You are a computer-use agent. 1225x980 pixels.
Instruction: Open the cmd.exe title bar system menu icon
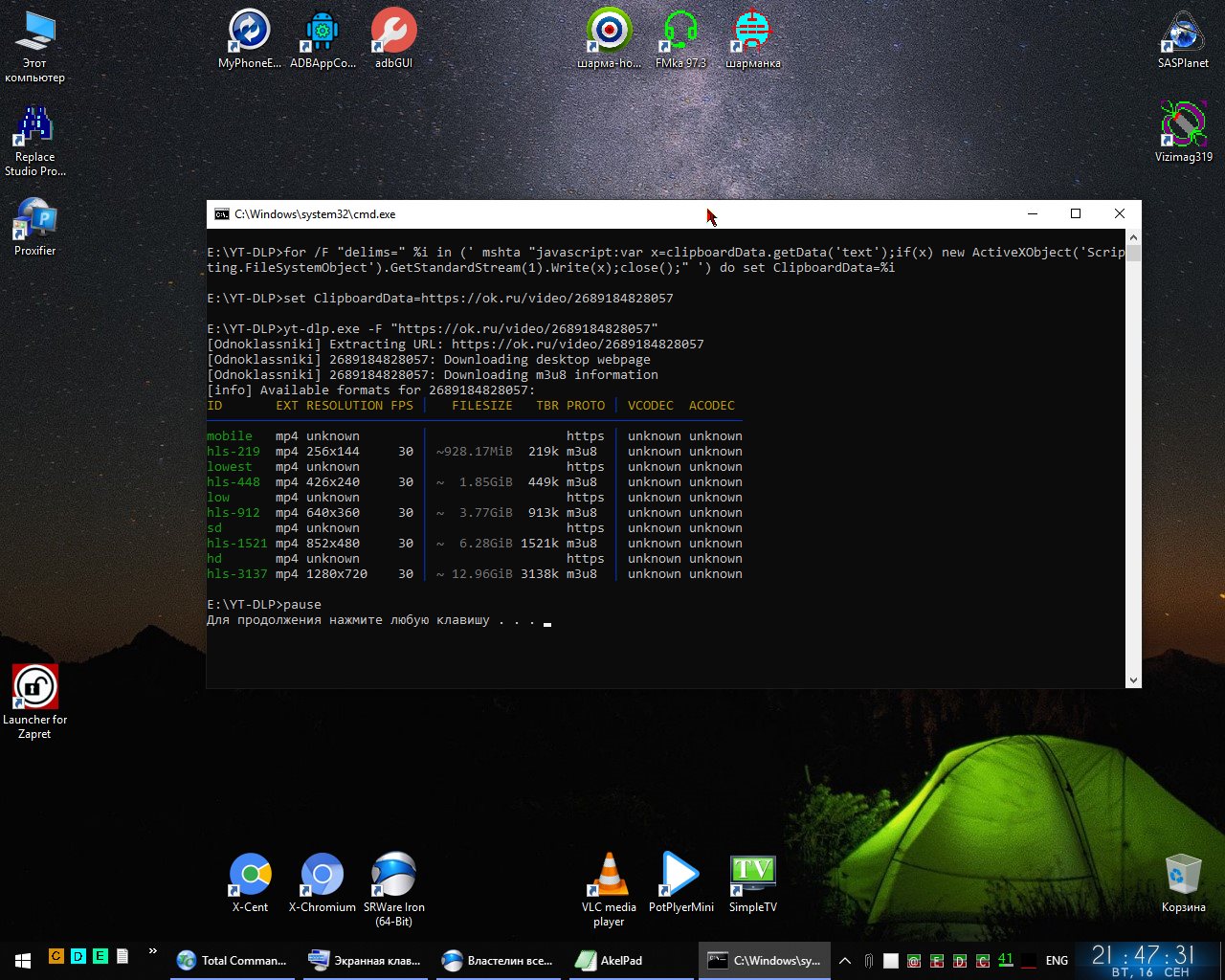[x=221, y=214]
